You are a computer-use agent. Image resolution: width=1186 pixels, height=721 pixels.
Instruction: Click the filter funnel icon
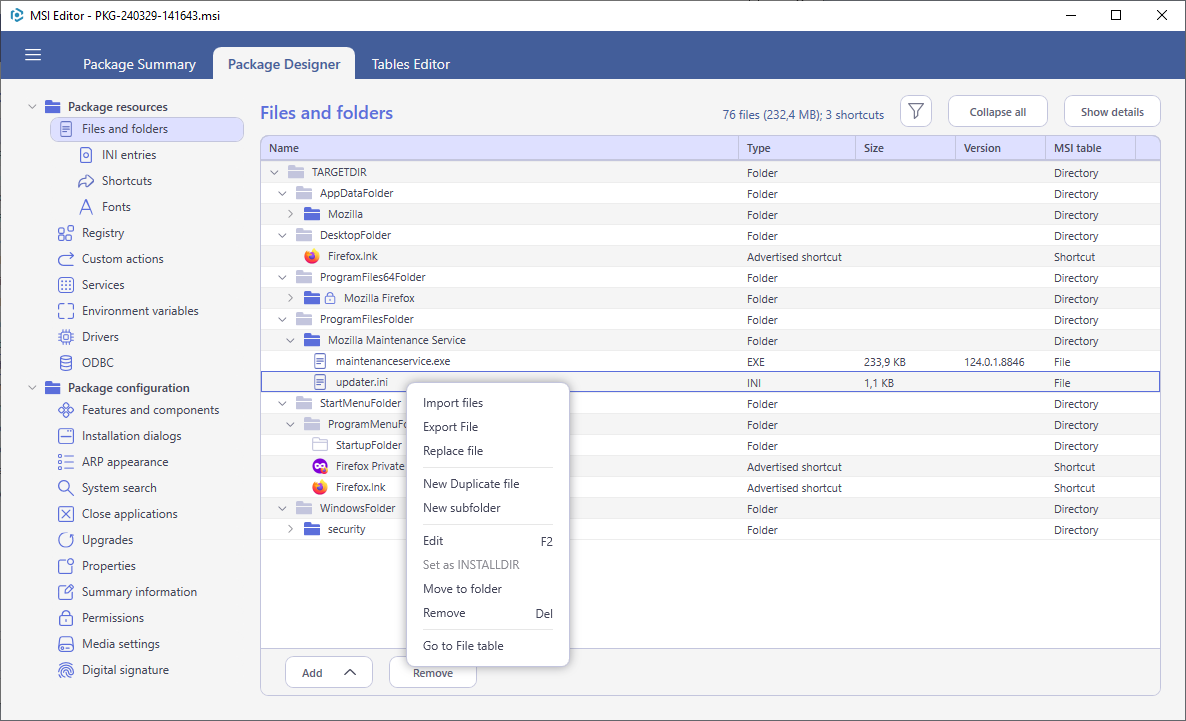[x=916, y=112]
